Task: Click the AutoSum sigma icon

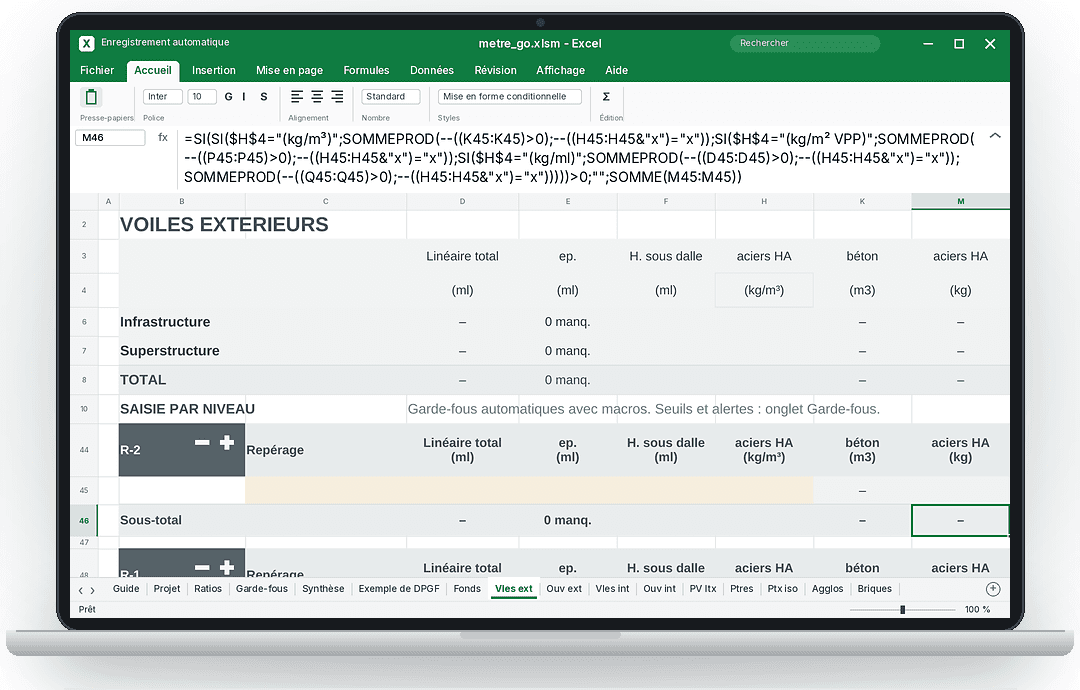Action: coord(606,97)
